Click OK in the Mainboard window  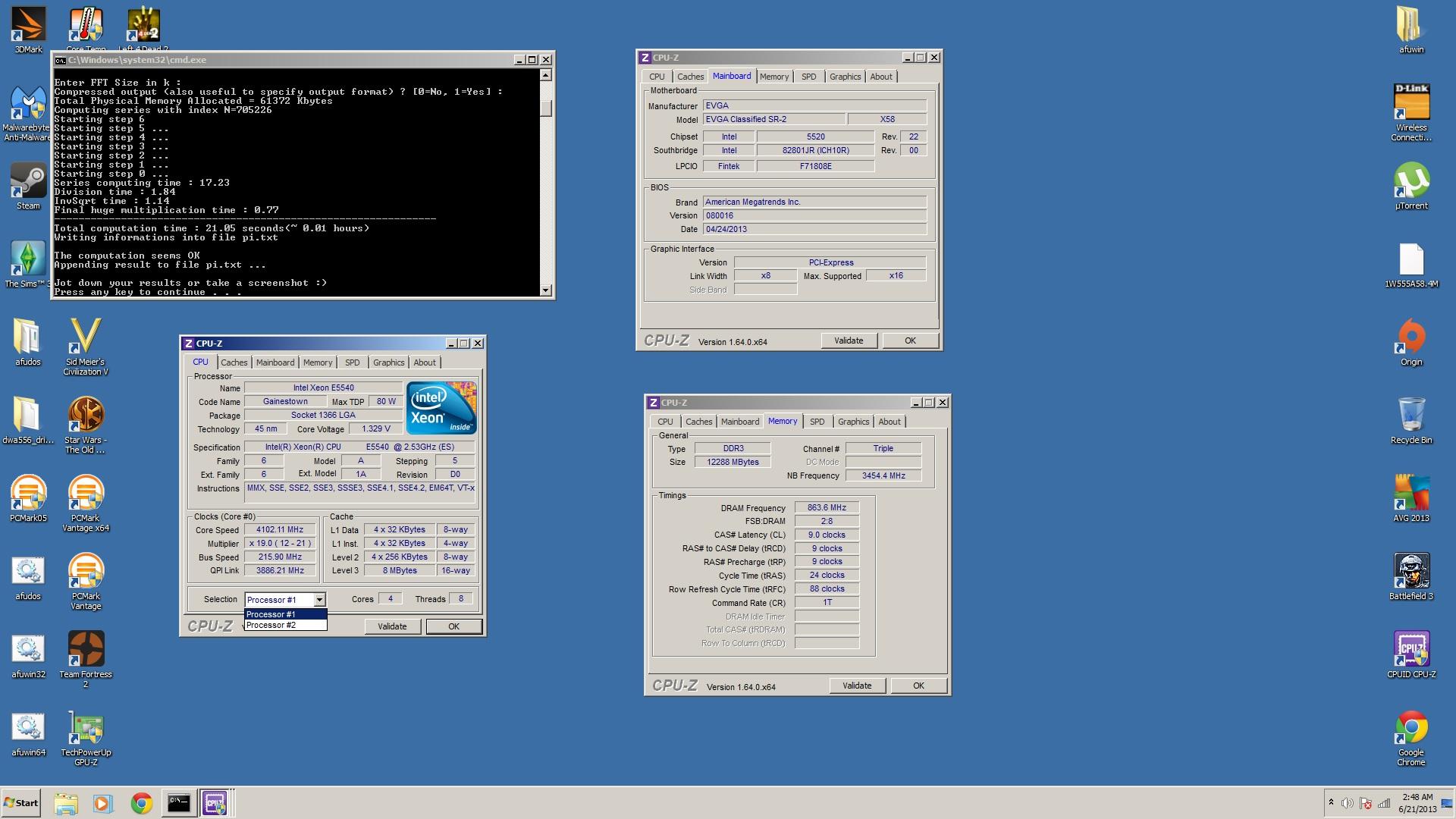click(x=910, y=340)
